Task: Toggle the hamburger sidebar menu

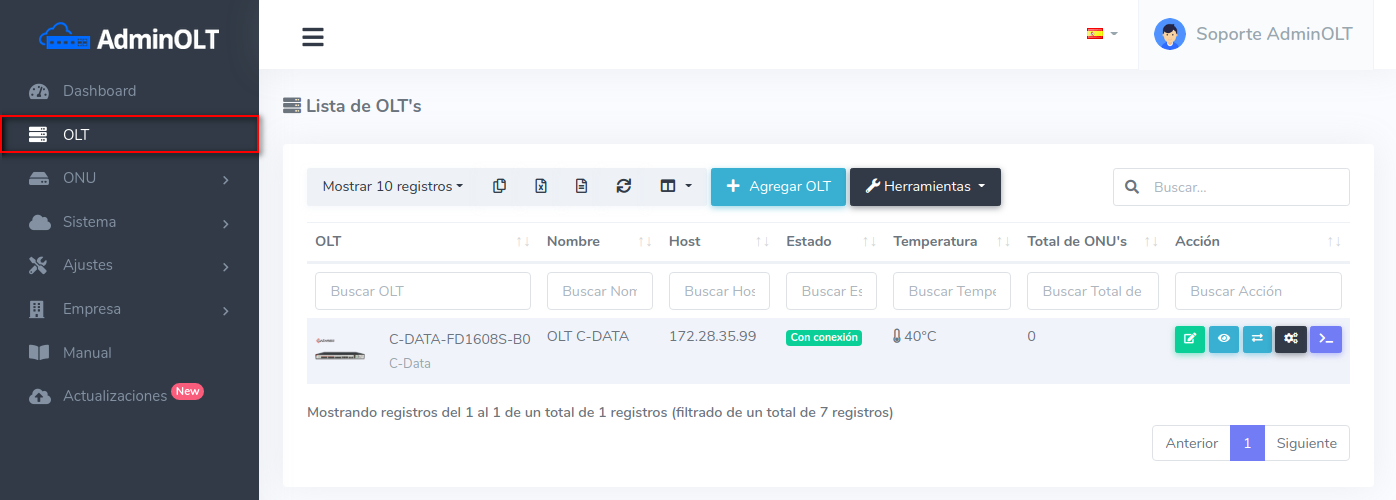Action: pos(313,37)
